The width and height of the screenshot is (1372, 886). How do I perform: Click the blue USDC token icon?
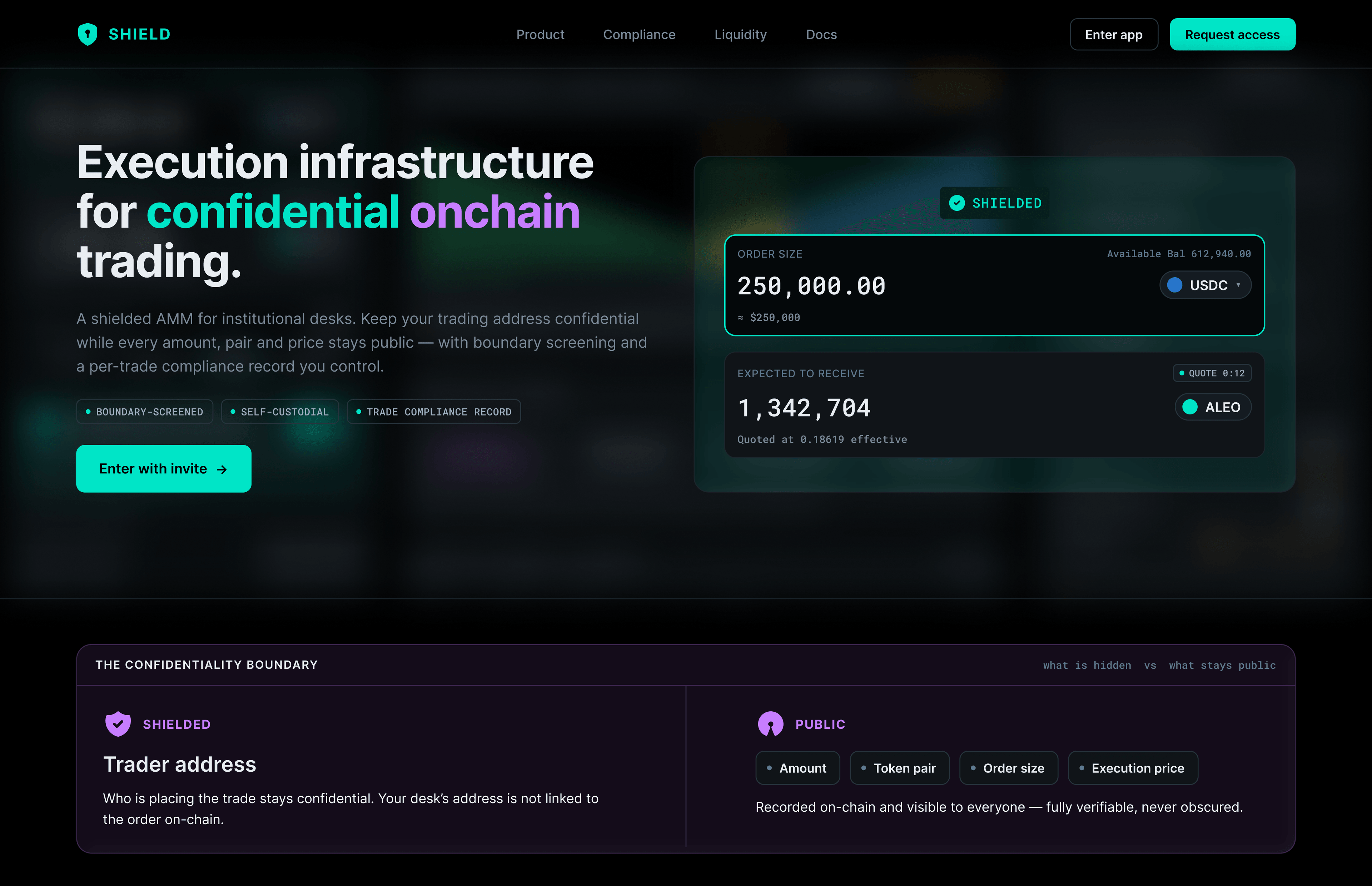(1175, 285)
